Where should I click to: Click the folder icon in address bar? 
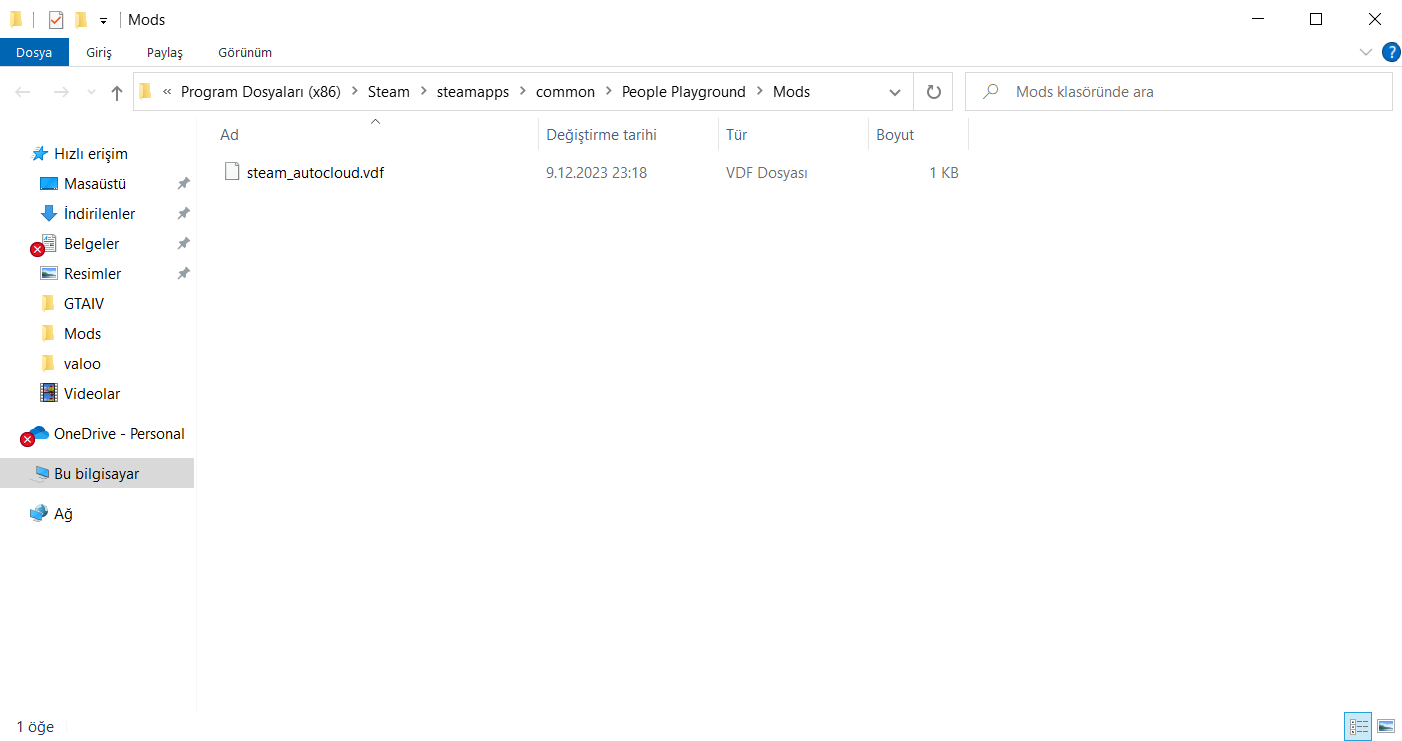146,92
